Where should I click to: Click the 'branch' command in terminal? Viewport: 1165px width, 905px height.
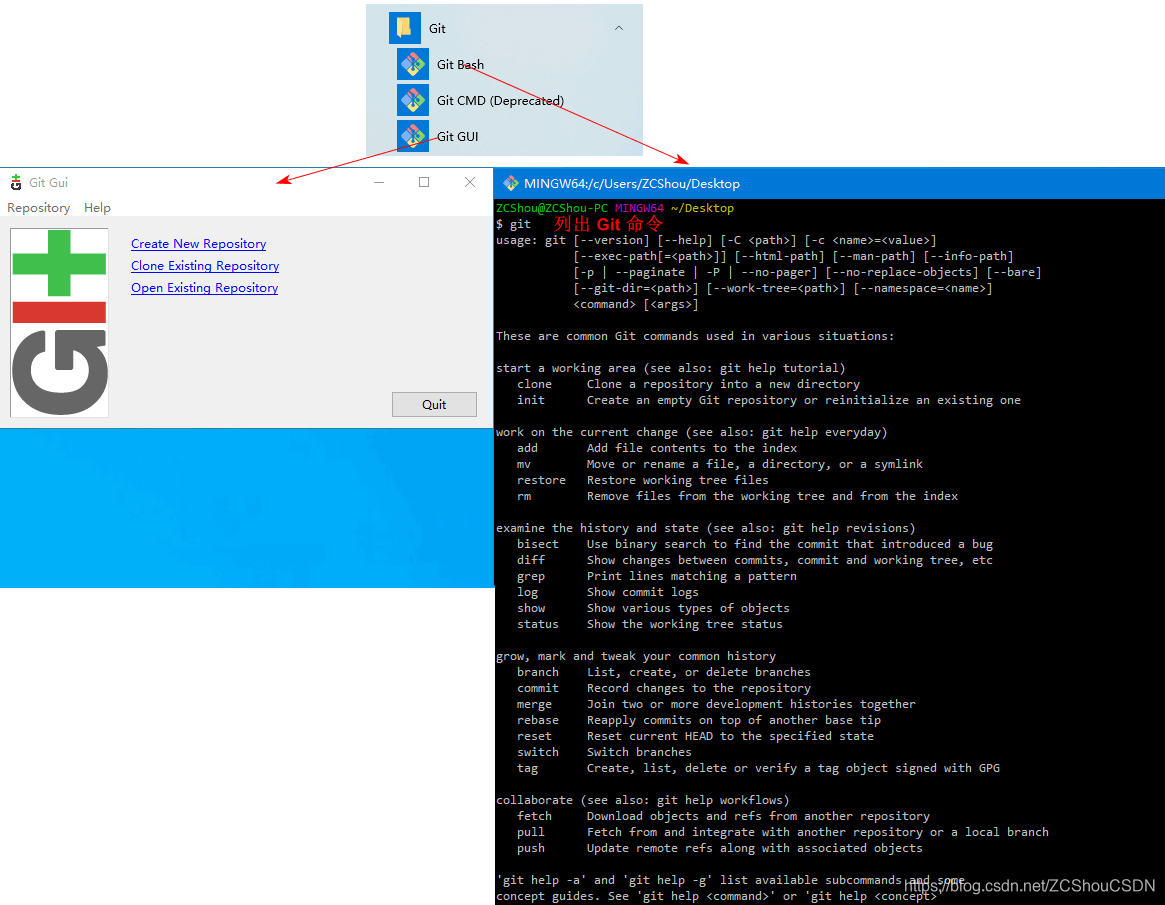(x=538, y=672)
